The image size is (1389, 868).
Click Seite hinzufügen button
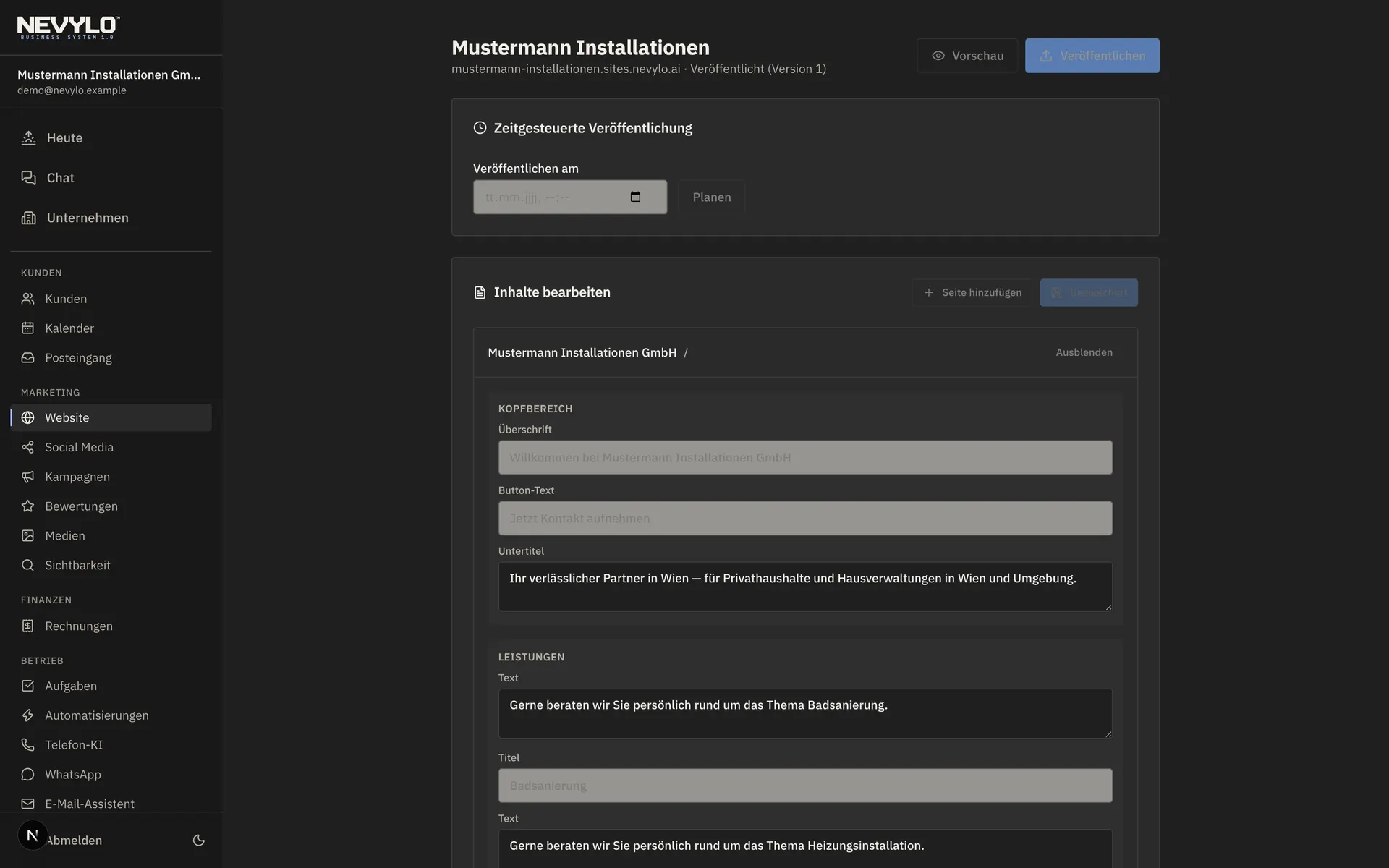[972, 292]
